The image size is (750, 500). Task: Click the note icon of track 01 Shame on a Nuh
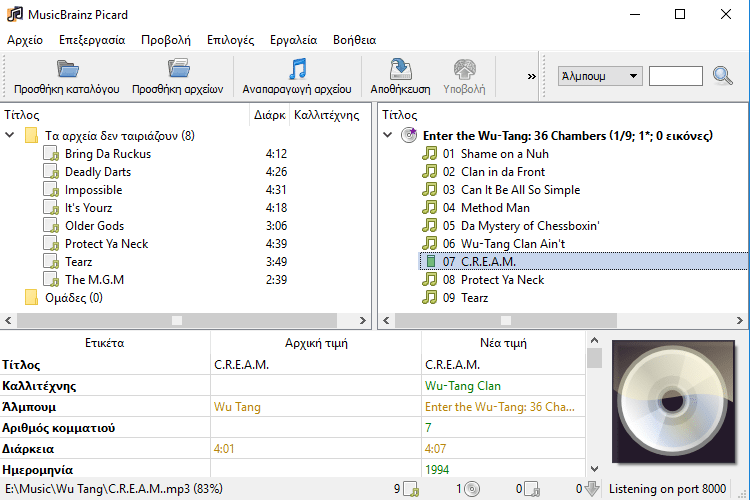click(x=430, y=154)
